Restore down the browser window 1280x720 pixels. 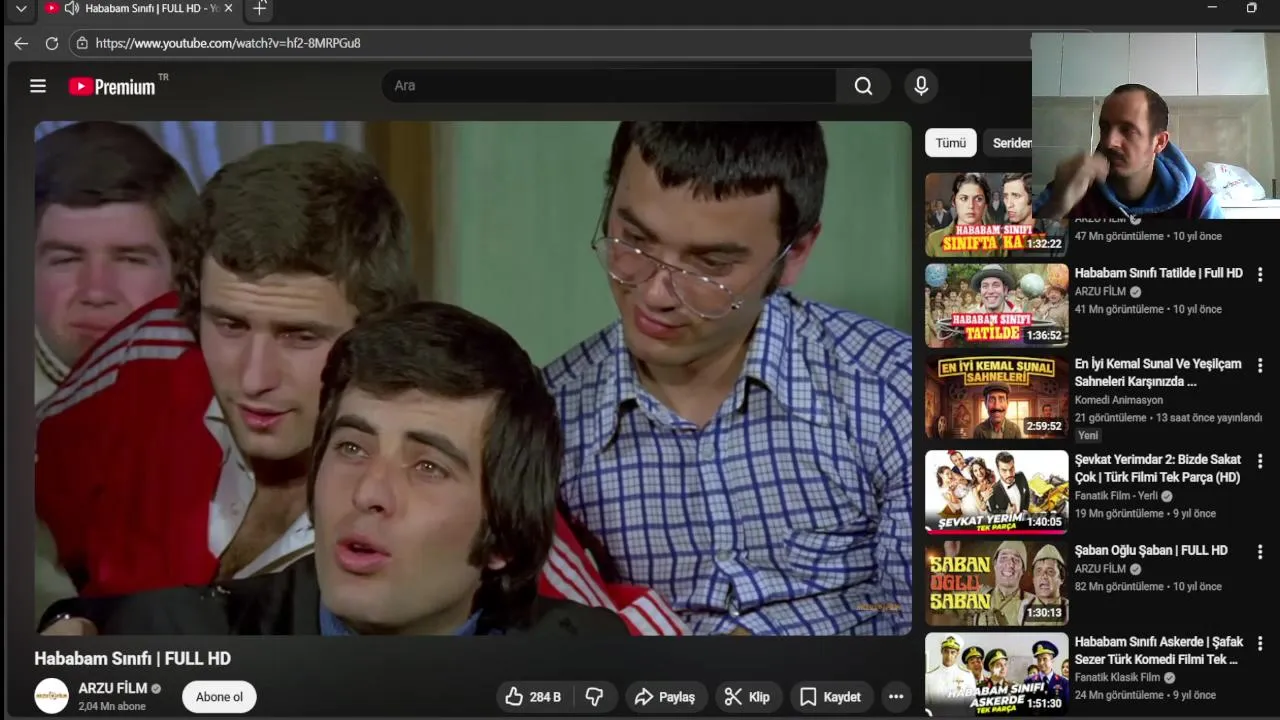click(x=1251, y=8)
